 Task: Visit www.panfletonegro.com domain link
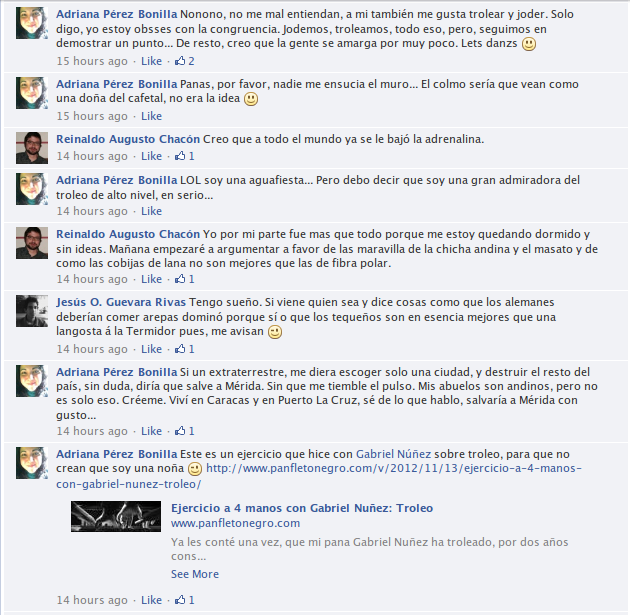pyautogui.click(x=235, y=523)
